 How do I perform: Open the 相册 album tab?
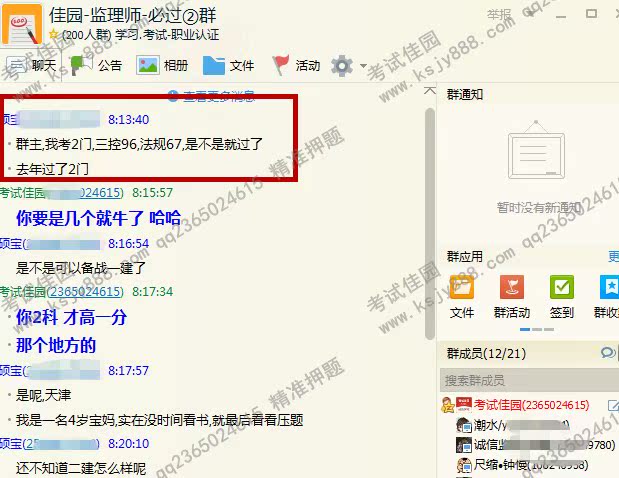pos(163,66)
